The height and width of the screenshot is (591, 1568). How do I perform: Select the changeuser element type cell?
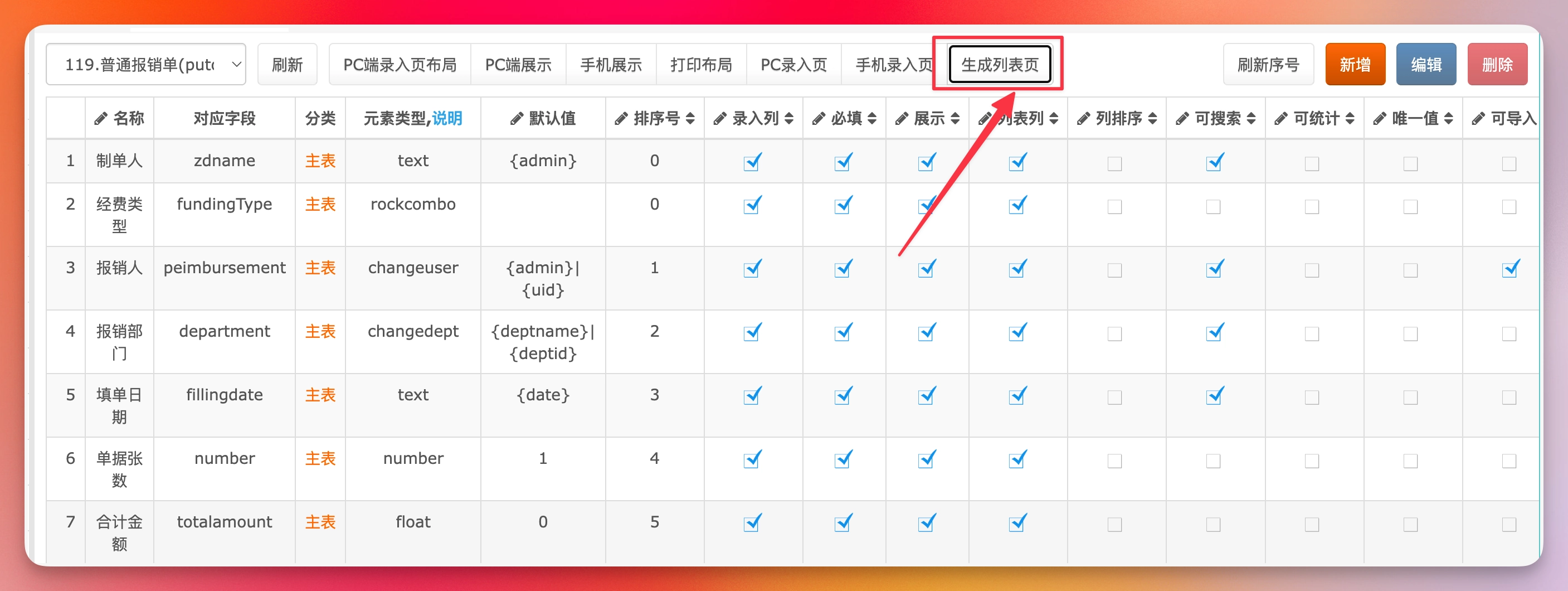[413, 278]
